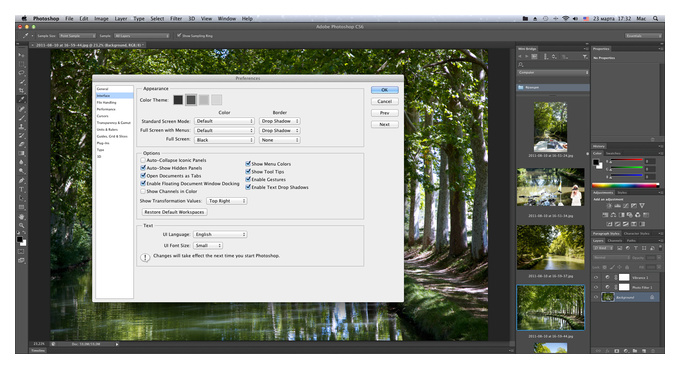The image size is (680, 369).
Task: Choose the darkest Color Theme swatch
Action: click(178, 100)
